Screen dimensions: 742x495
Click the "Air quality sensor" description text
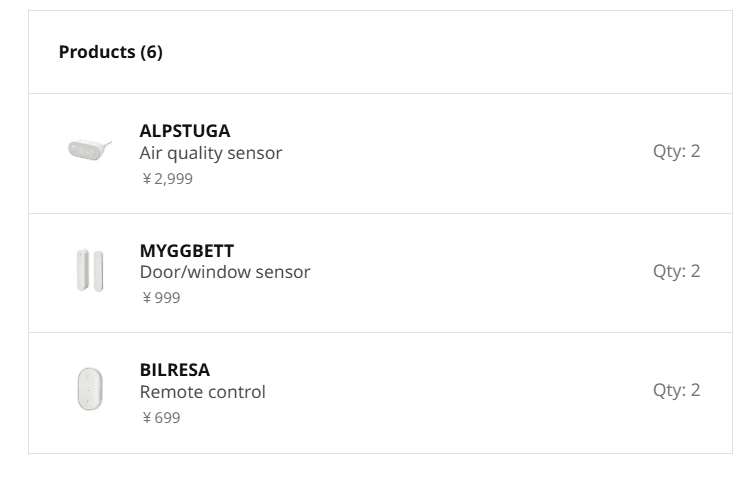point(211,153)
